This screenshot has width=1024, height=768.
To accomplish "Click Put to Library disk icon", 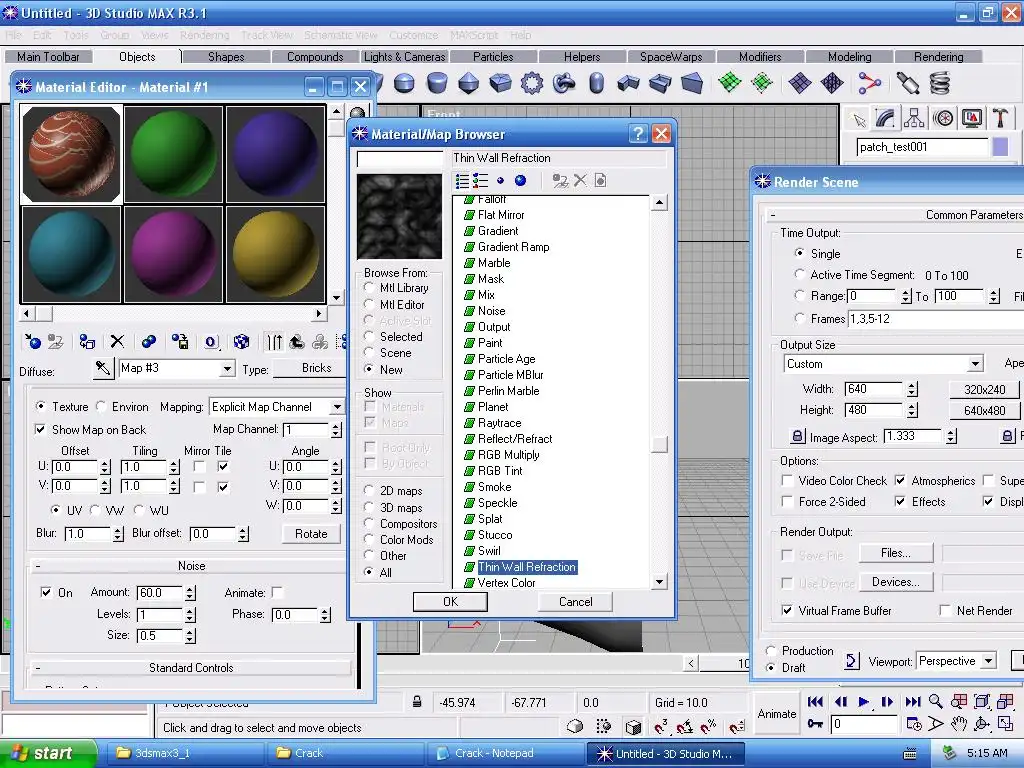I will pos(180,342).
